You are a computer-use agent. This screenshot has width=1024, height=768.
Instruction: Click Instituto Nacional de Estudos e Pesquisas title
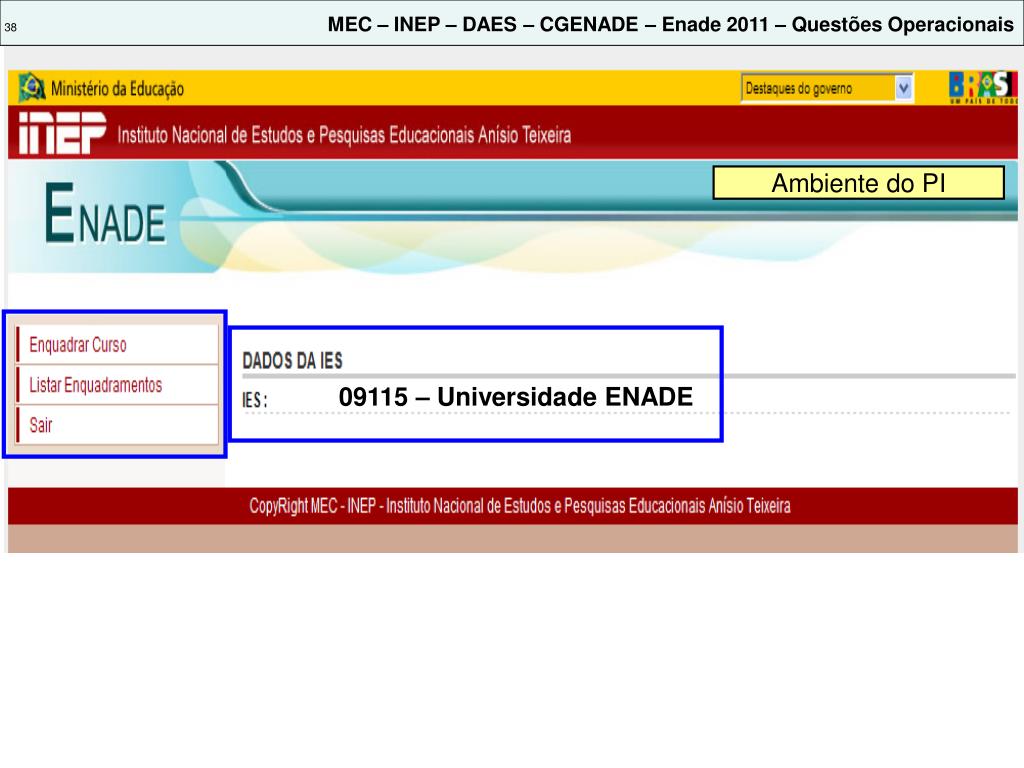(344, 135)
